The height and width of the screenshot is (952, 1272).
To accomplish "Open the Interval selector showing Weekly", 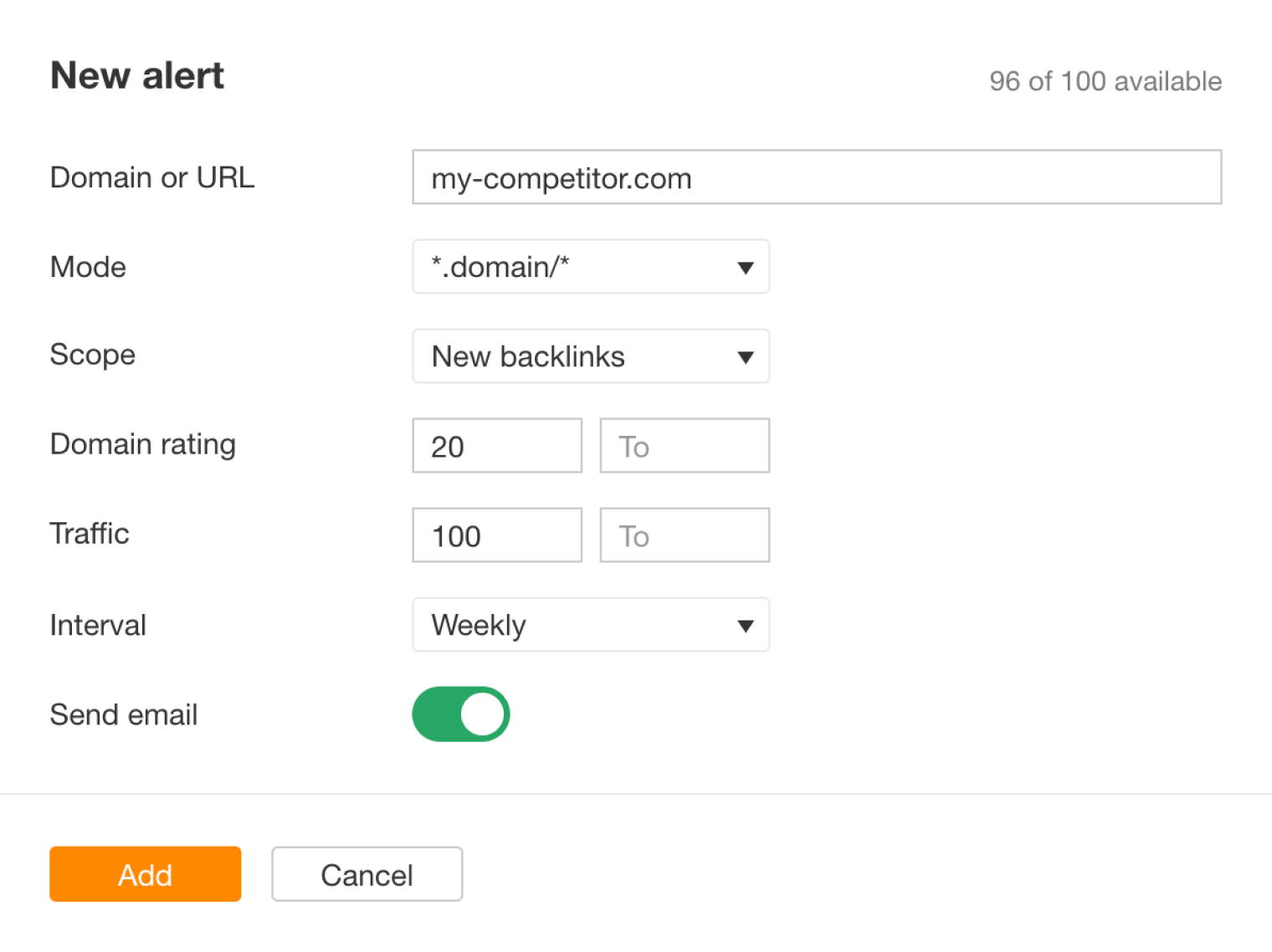I will tap(590, 625).
